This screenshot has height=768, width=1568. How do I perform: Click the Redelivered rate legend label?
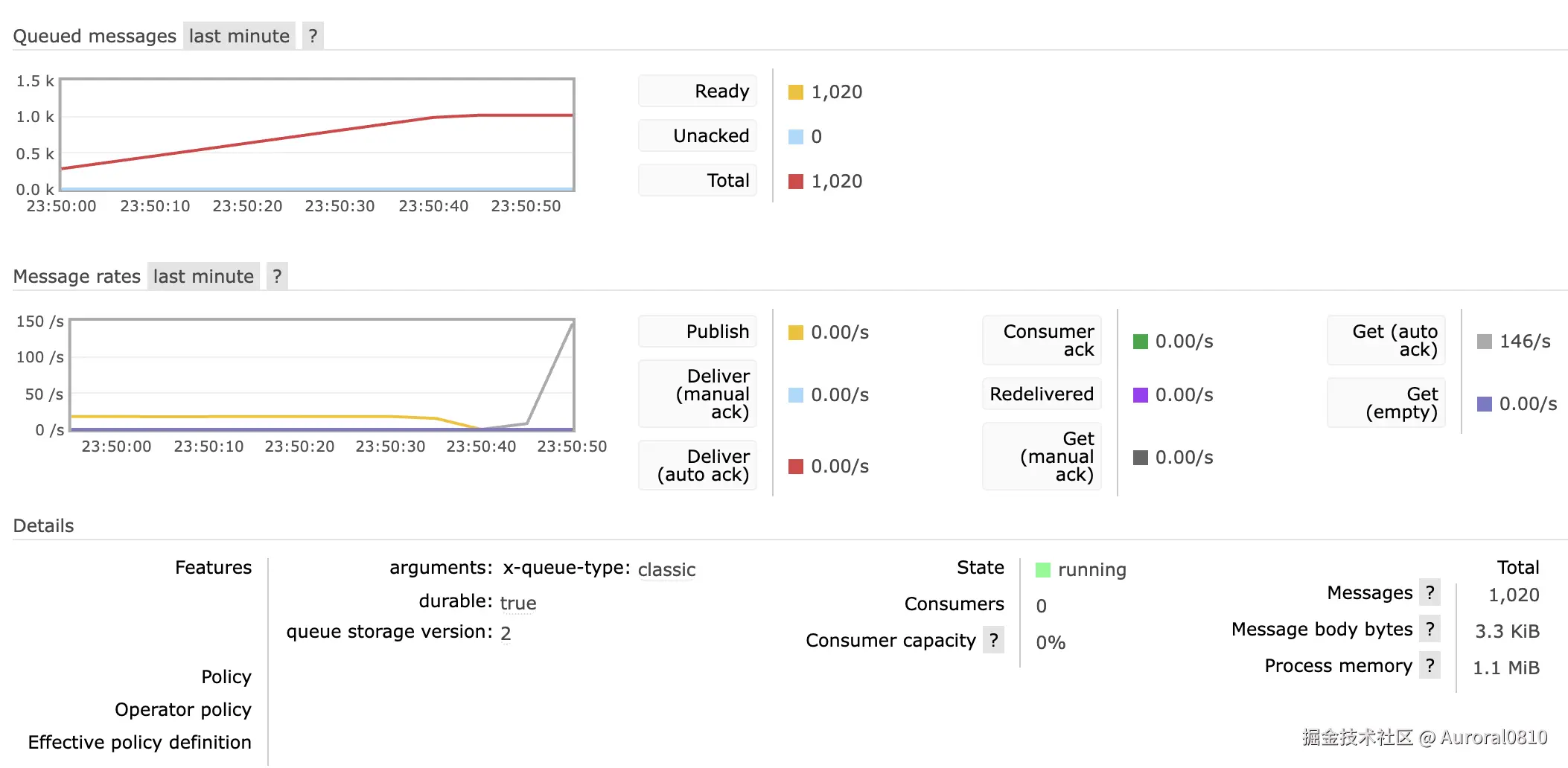click(x=1041, y=394)
